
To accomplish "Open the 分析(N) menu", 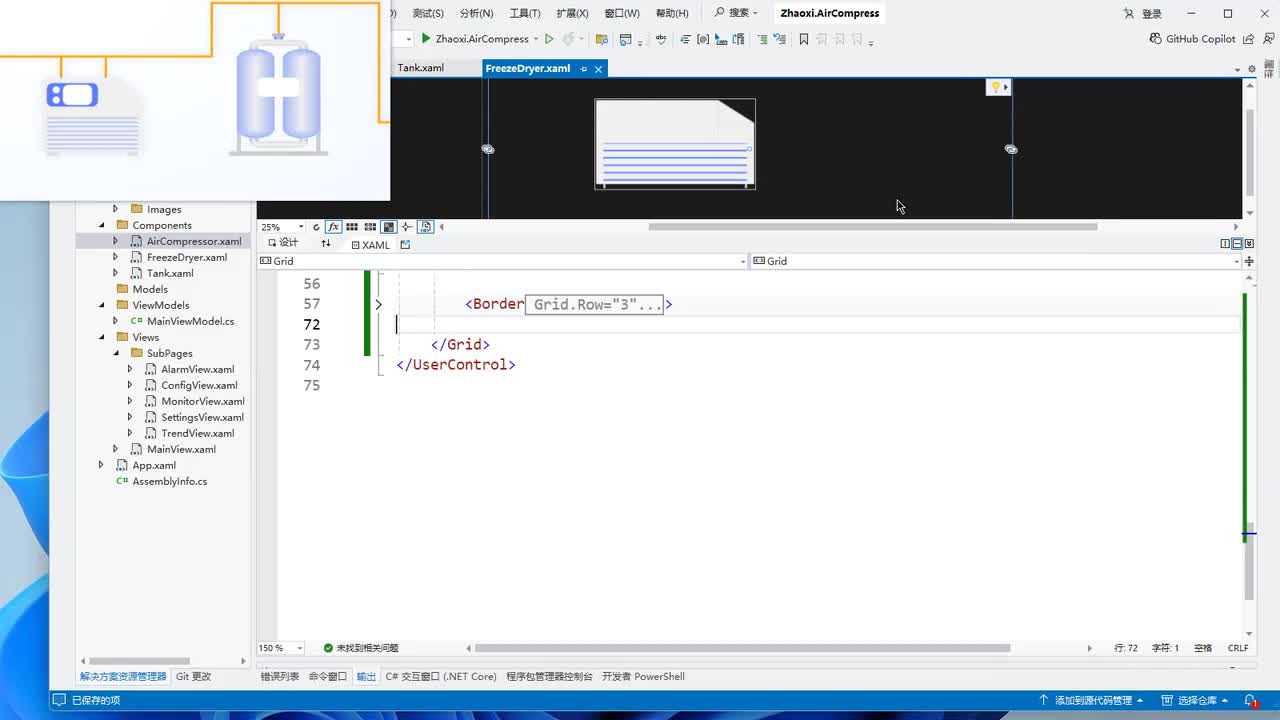I will (476, 13).
